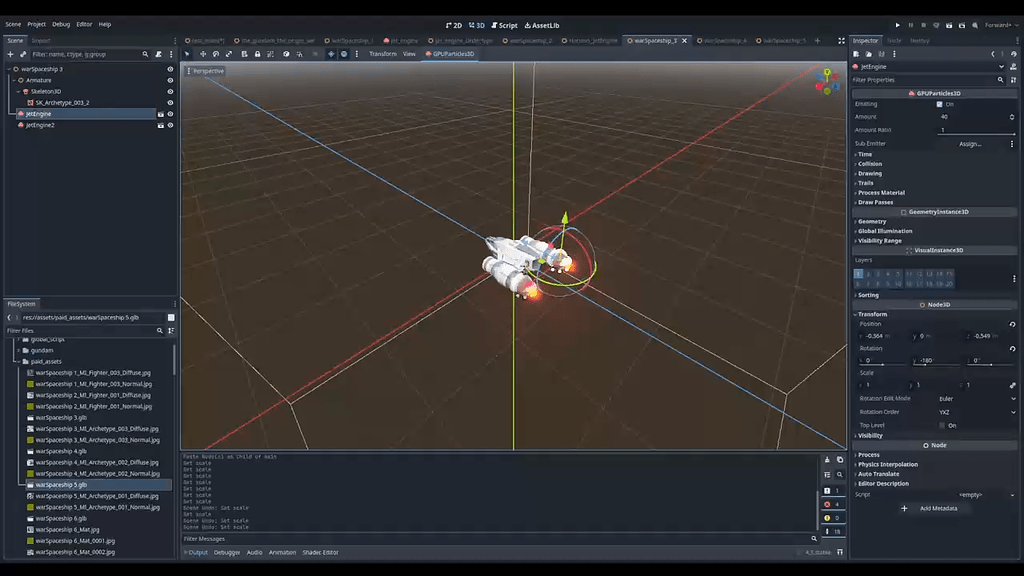1024x576 pixels.
Task: Open the Debug menu
Action: (x=61, y=24)
